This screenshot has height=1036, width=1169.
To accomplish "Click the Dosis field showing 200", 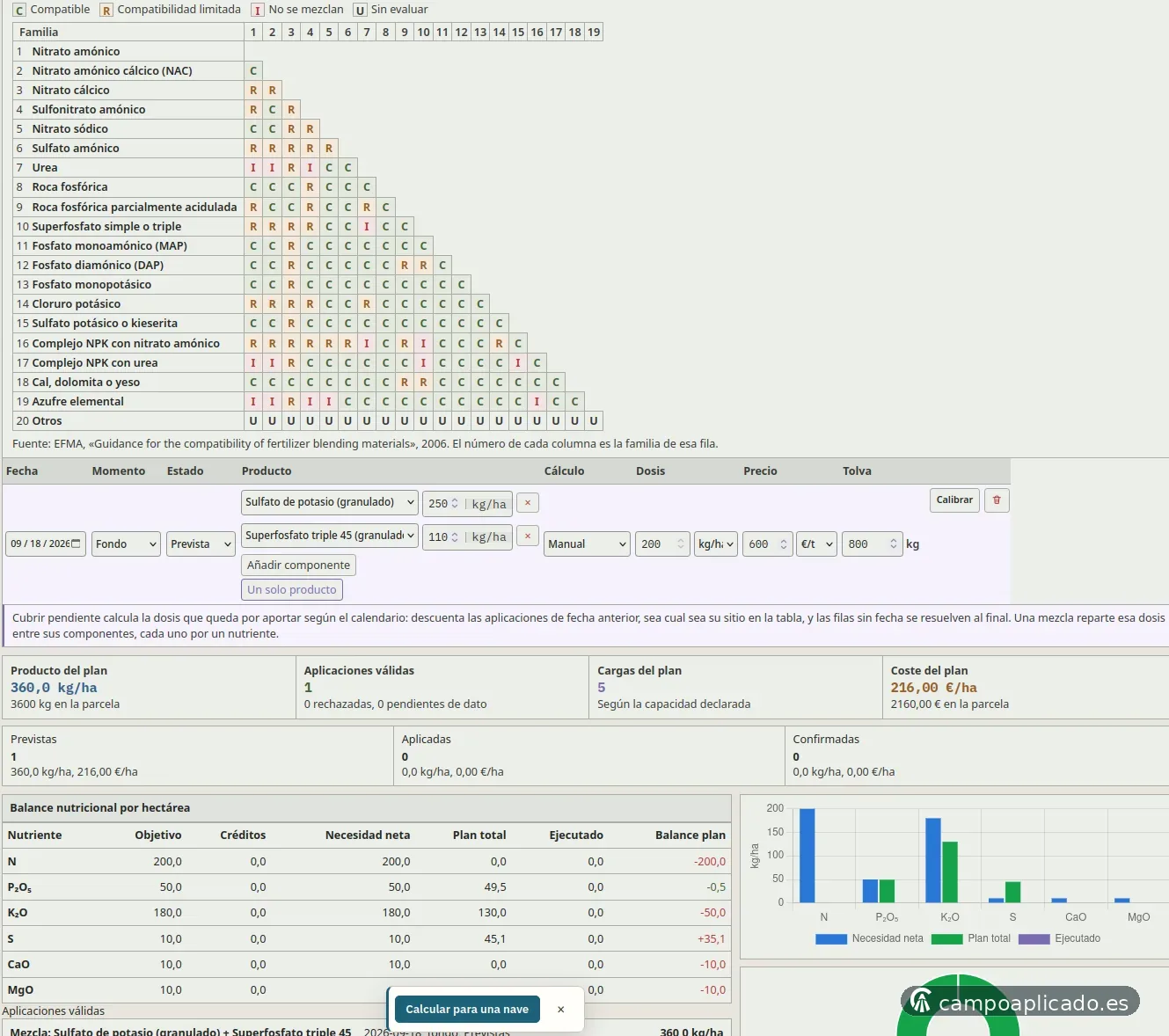I will click(663, 544).
